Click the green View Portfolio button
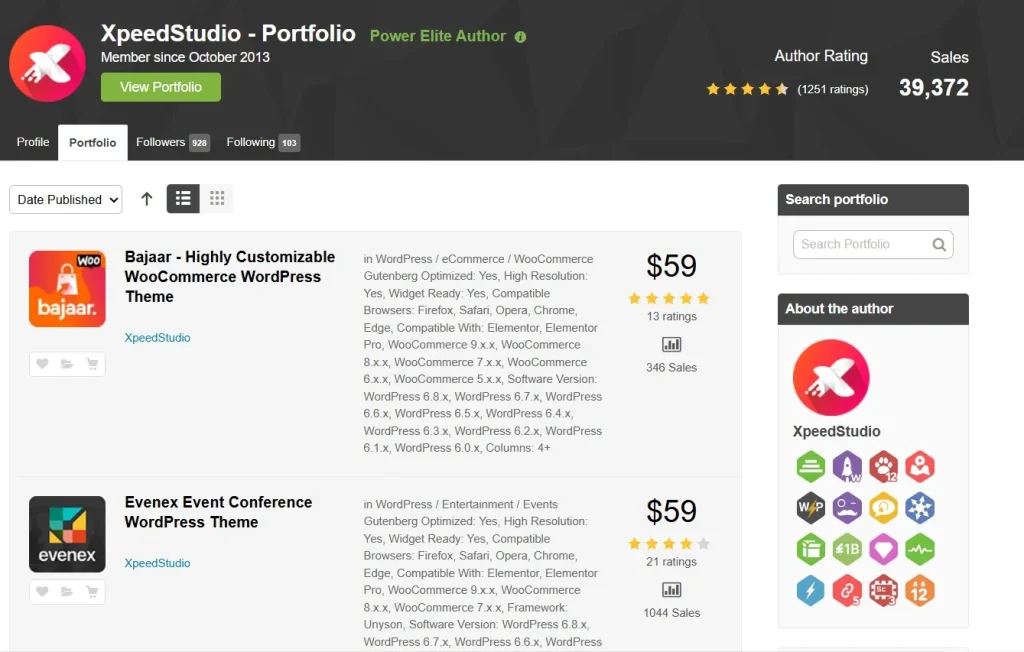The image size is (1024, 652). tap(161, 87)
